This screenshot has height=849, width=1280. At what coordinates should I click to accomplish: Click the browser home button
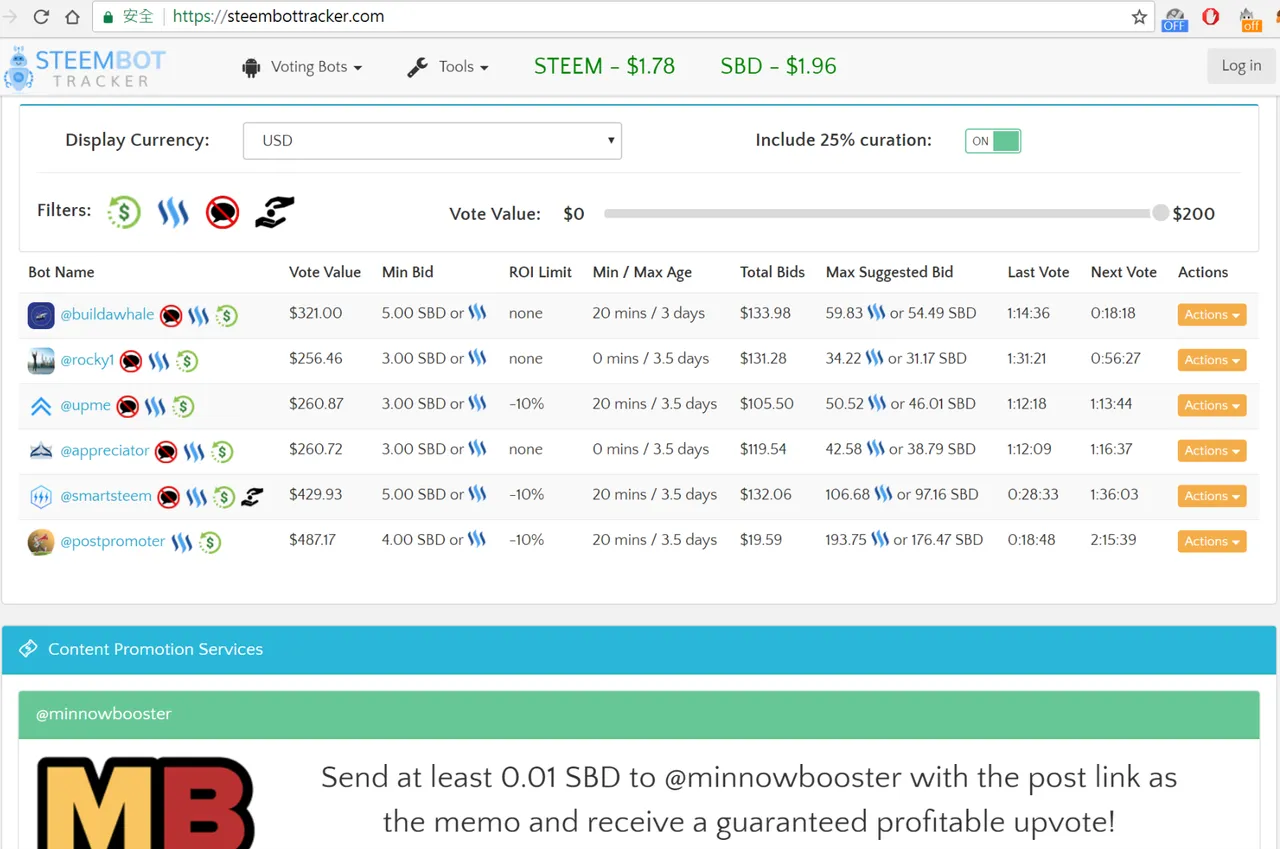(72, 17)
